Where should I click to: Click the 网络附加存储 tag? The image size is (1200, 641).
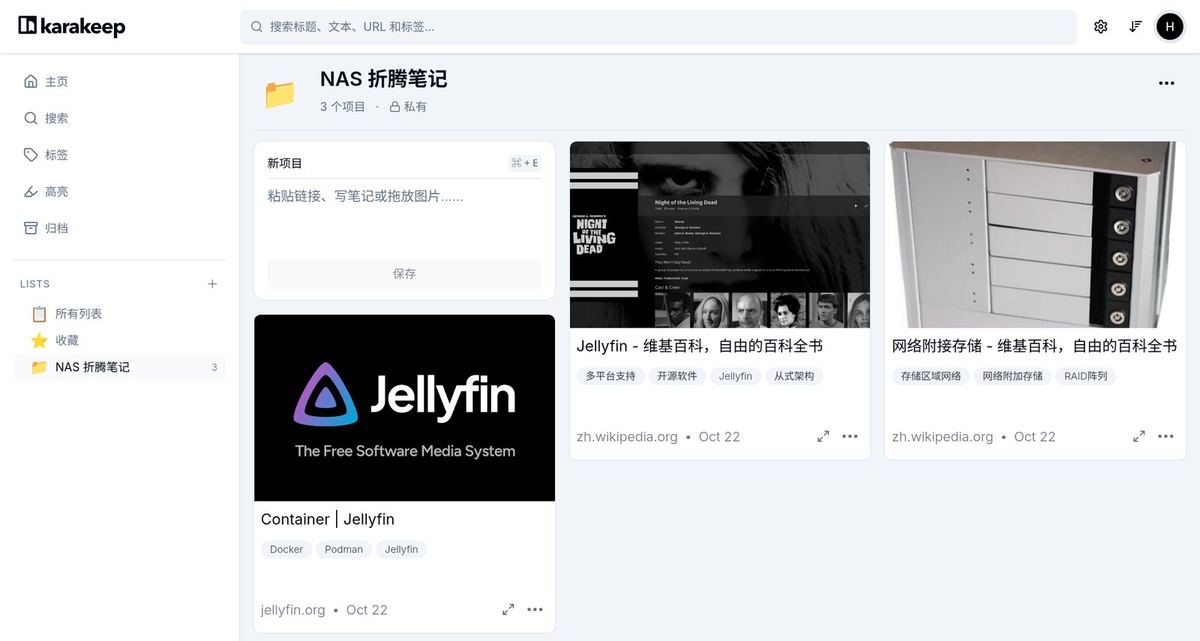pyautogui.click(x=1013, y=376)
